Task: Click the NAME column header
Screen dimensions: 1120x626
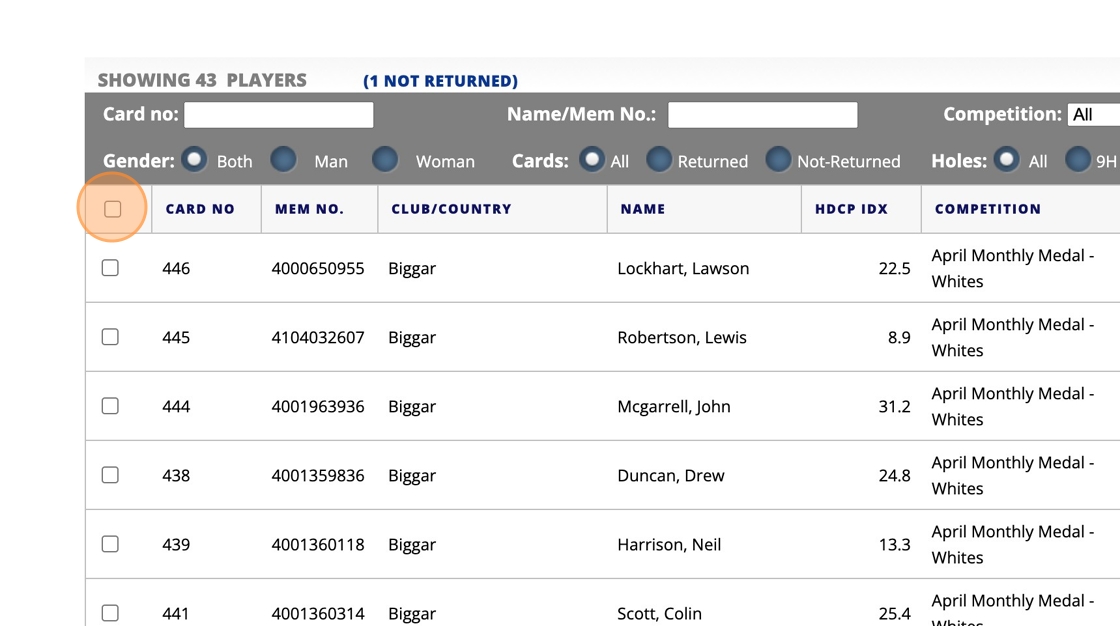Action: tap(642, 209)
